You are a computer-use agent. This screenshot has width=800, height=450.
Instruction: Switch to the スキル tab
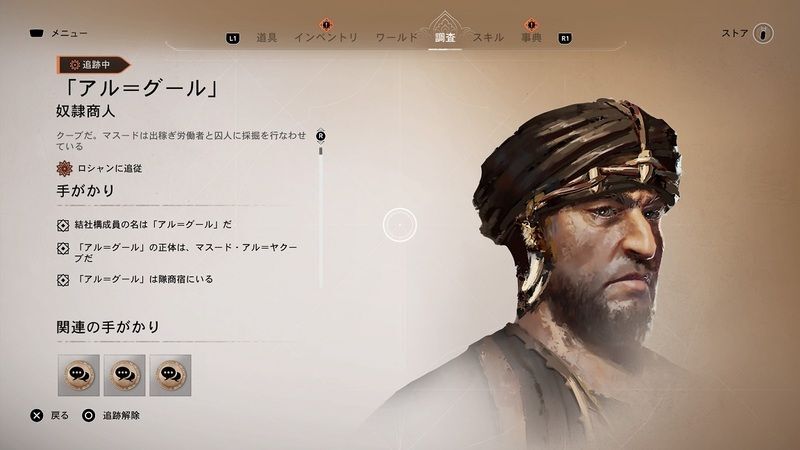tap(488, 37)
